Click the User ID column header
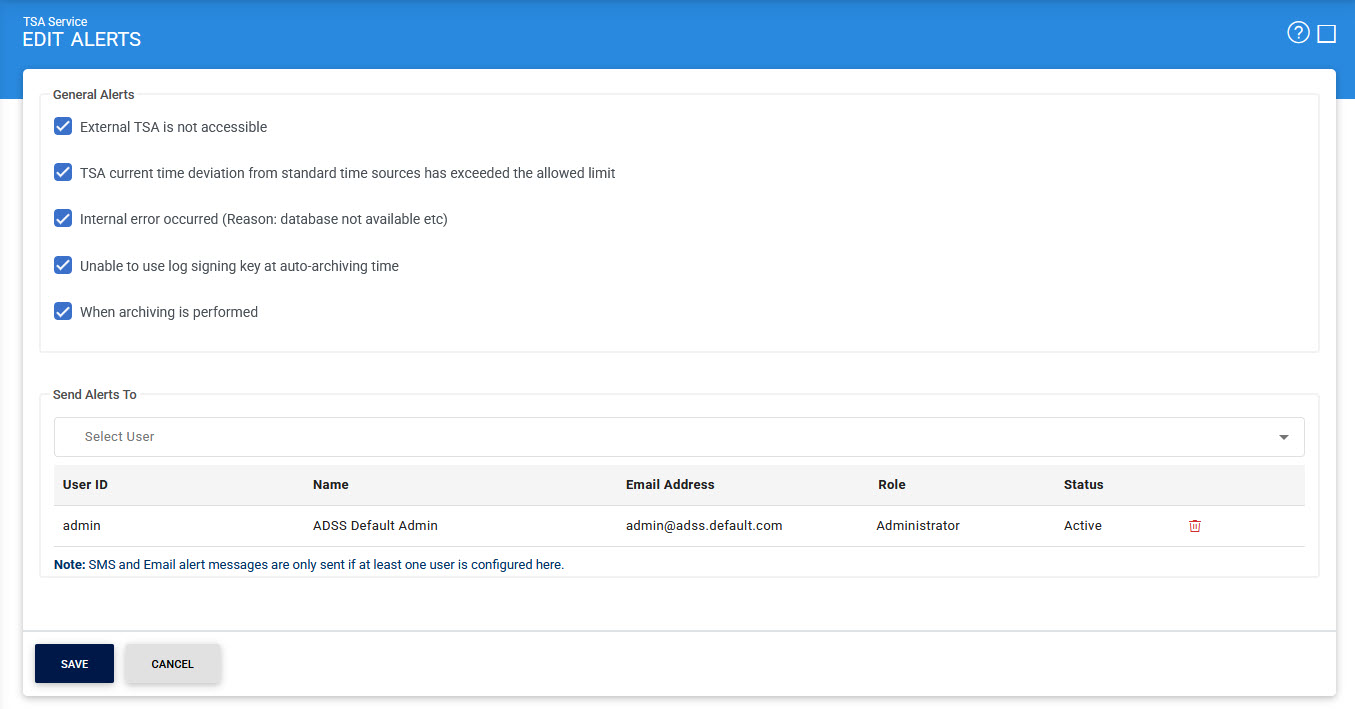The image size is (1355, 709). pyautogui.click(x=85, y=485)
